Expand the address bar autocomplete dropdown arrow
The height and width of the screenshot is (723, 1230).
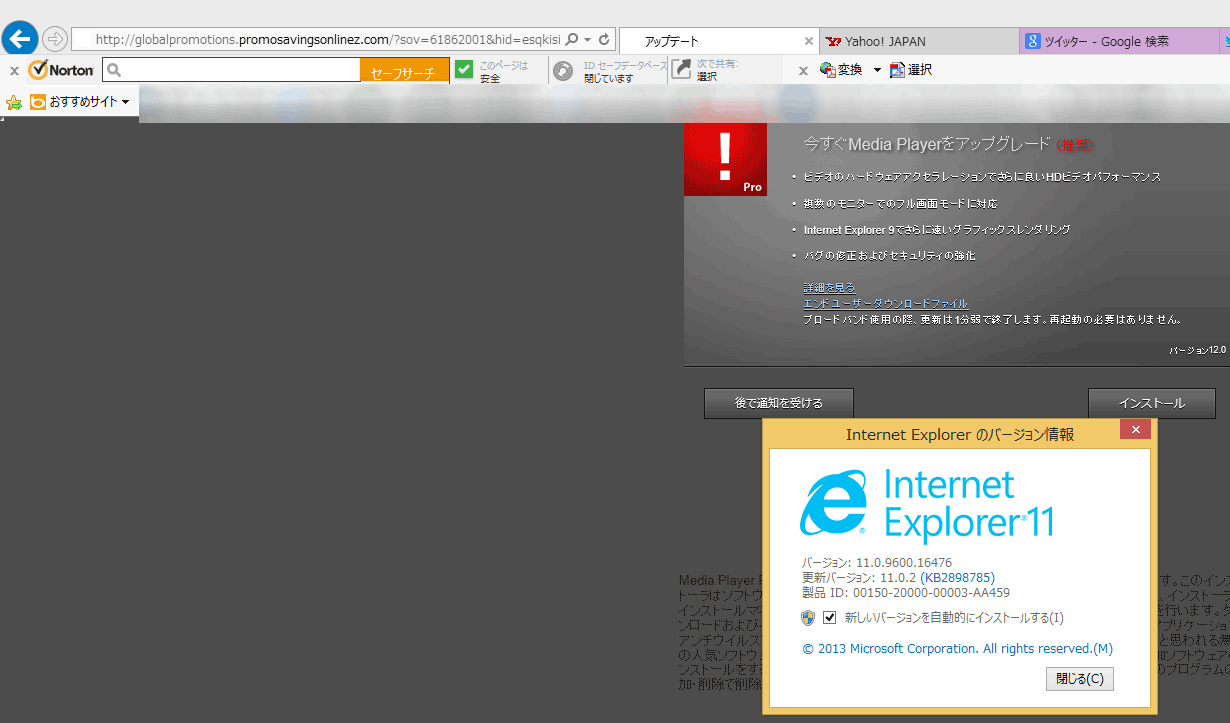coord(587,40)
